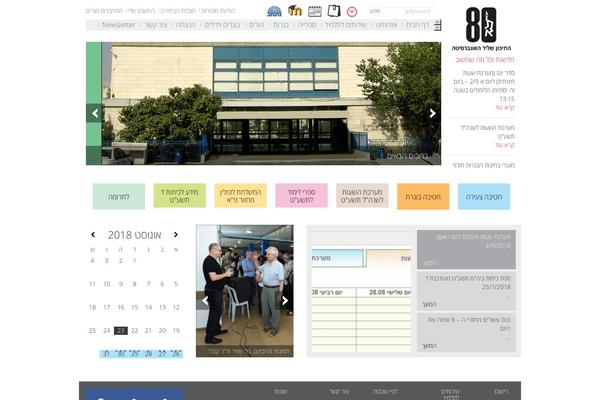Open the calendar icon in header
The image size is (600, 400).
pos(315,11)
